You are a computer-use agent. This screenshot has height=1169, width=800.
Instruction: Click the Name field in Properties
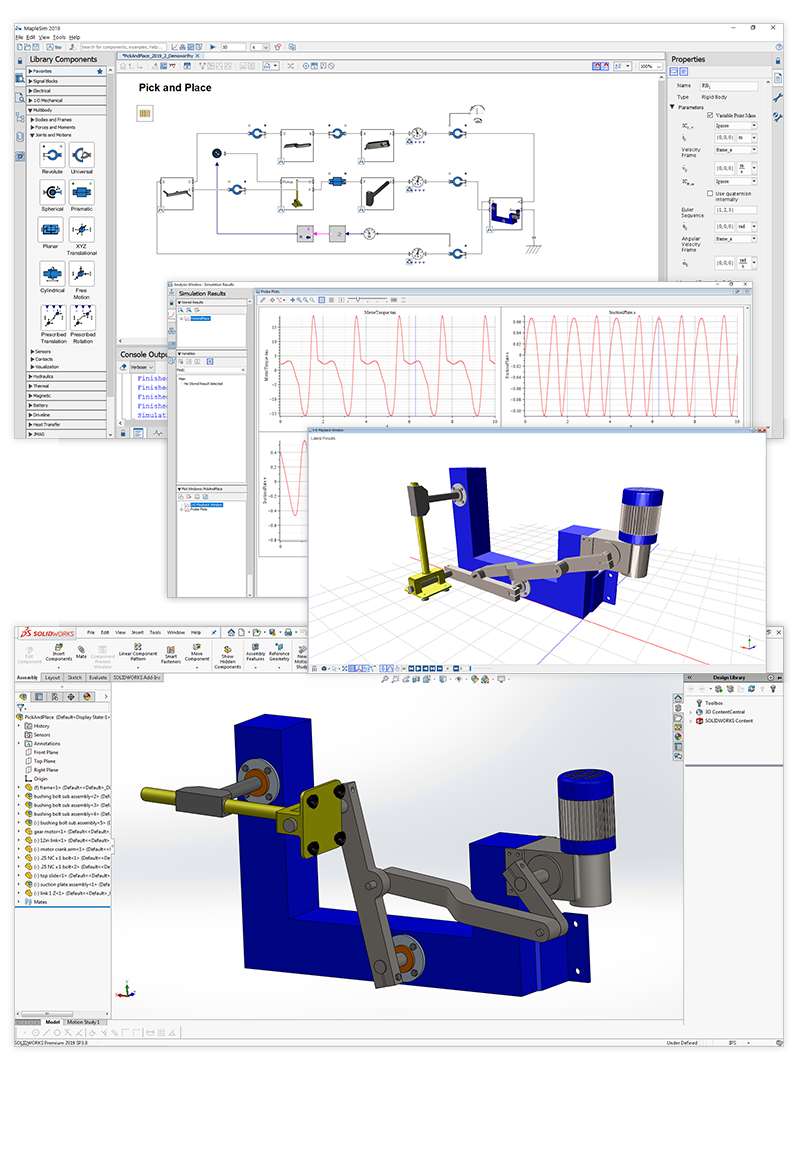coord(728,86)
